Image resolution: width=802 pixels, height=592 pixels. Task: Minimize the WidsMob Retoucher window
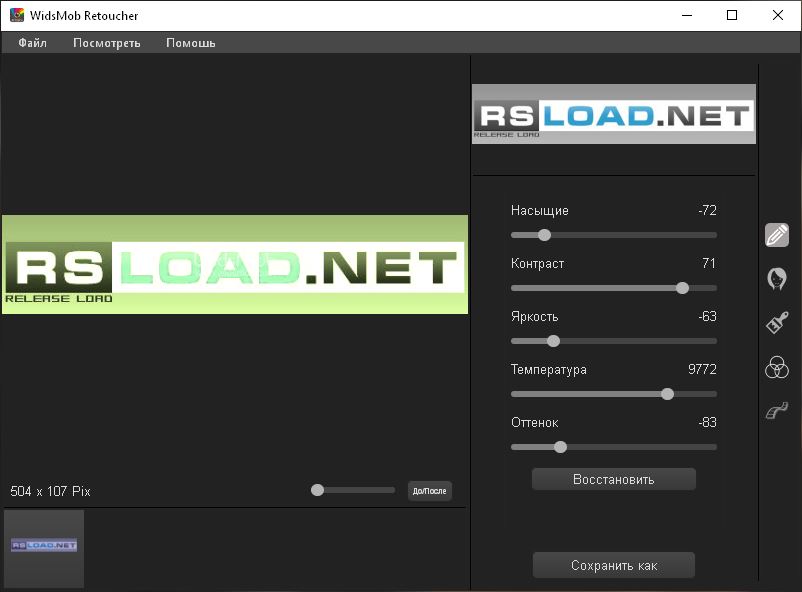pyautogui.click(x=687, y=15)
